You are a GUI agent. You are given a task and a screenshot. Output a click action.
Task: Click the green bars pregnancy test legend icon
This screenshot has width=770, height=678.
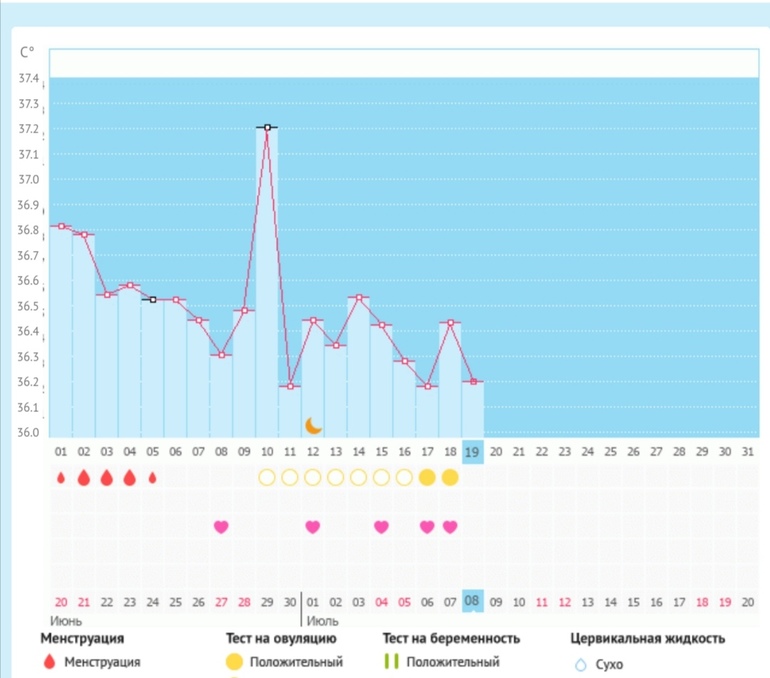point(392,662)
